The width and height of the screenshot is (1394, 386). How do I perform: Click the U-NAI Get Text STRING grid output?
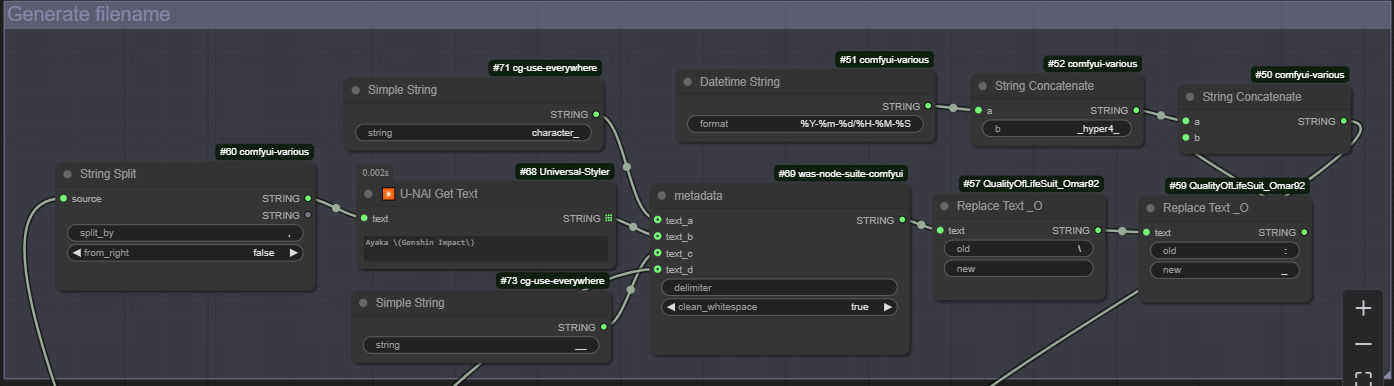click(609, 218)
